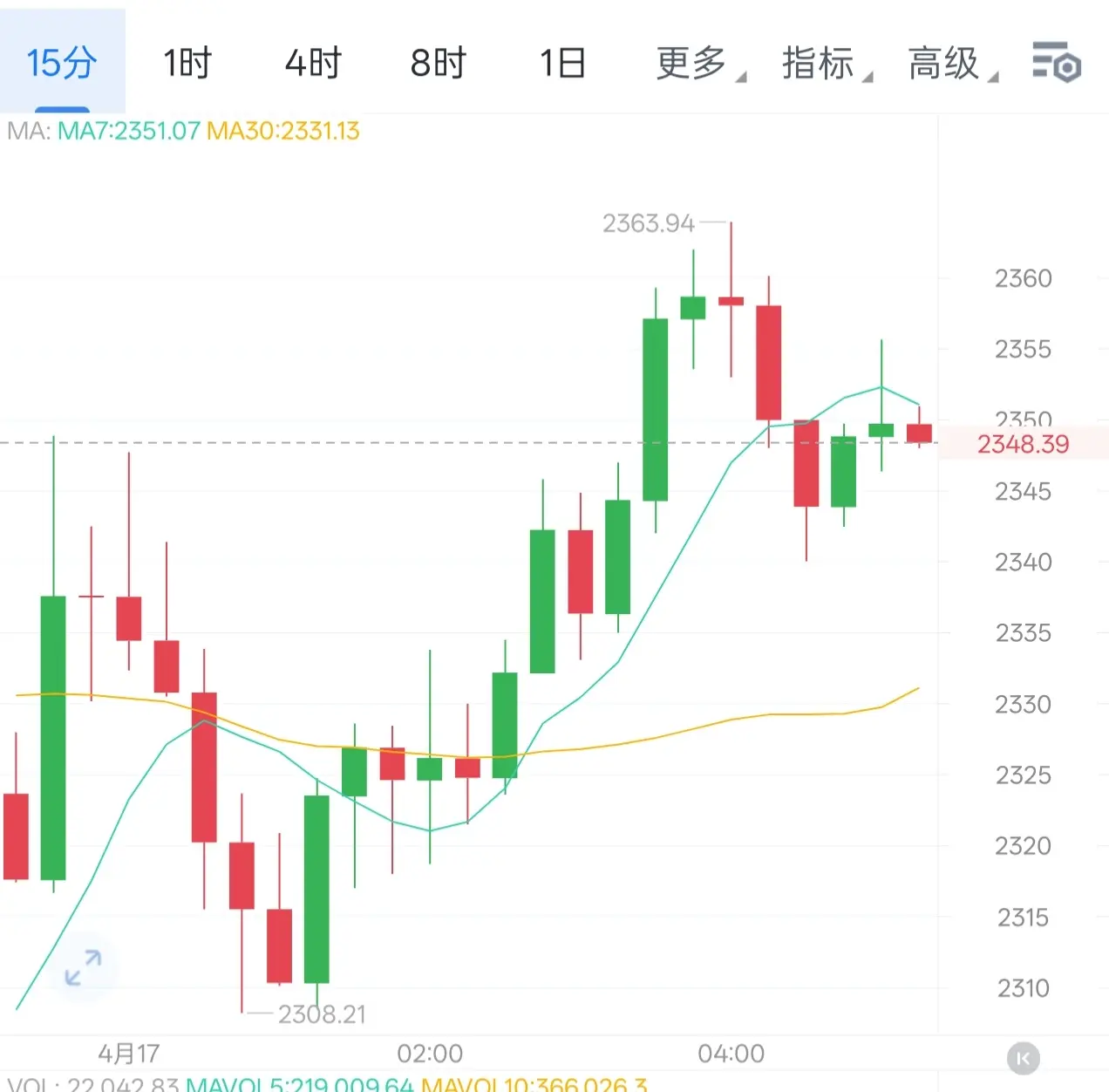
Task: Open the 高级 advanced dropdown
Action: 952,63
